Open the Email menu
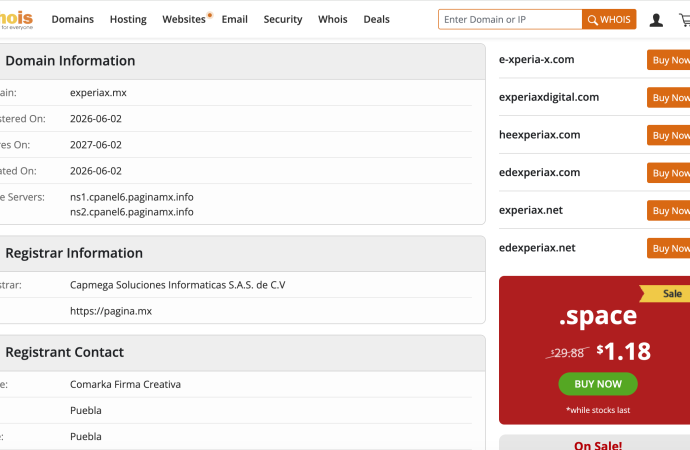Screen dimensions: 690x450 [235, 19]
